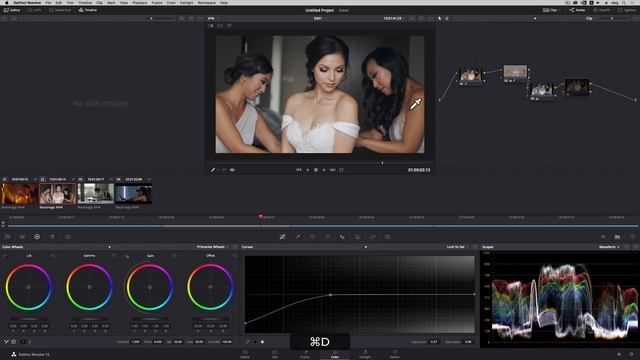Toggle the Gallery panel

[x=12, y=10]
